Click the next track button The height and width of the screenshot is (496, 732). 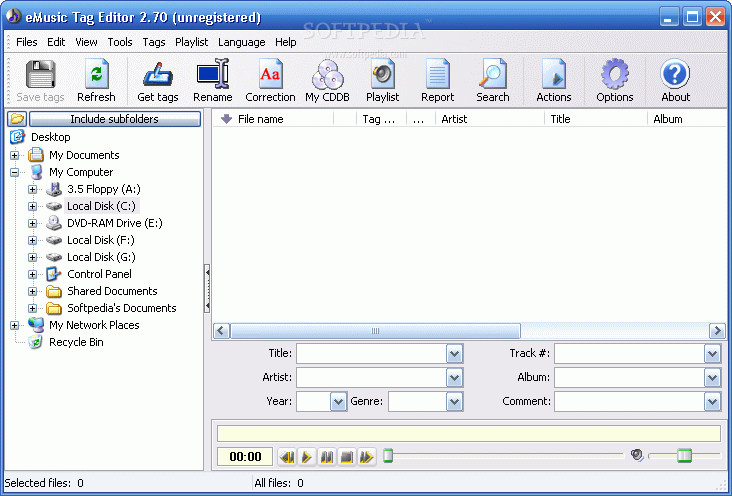pyautogui.click(x=366, y=456)
